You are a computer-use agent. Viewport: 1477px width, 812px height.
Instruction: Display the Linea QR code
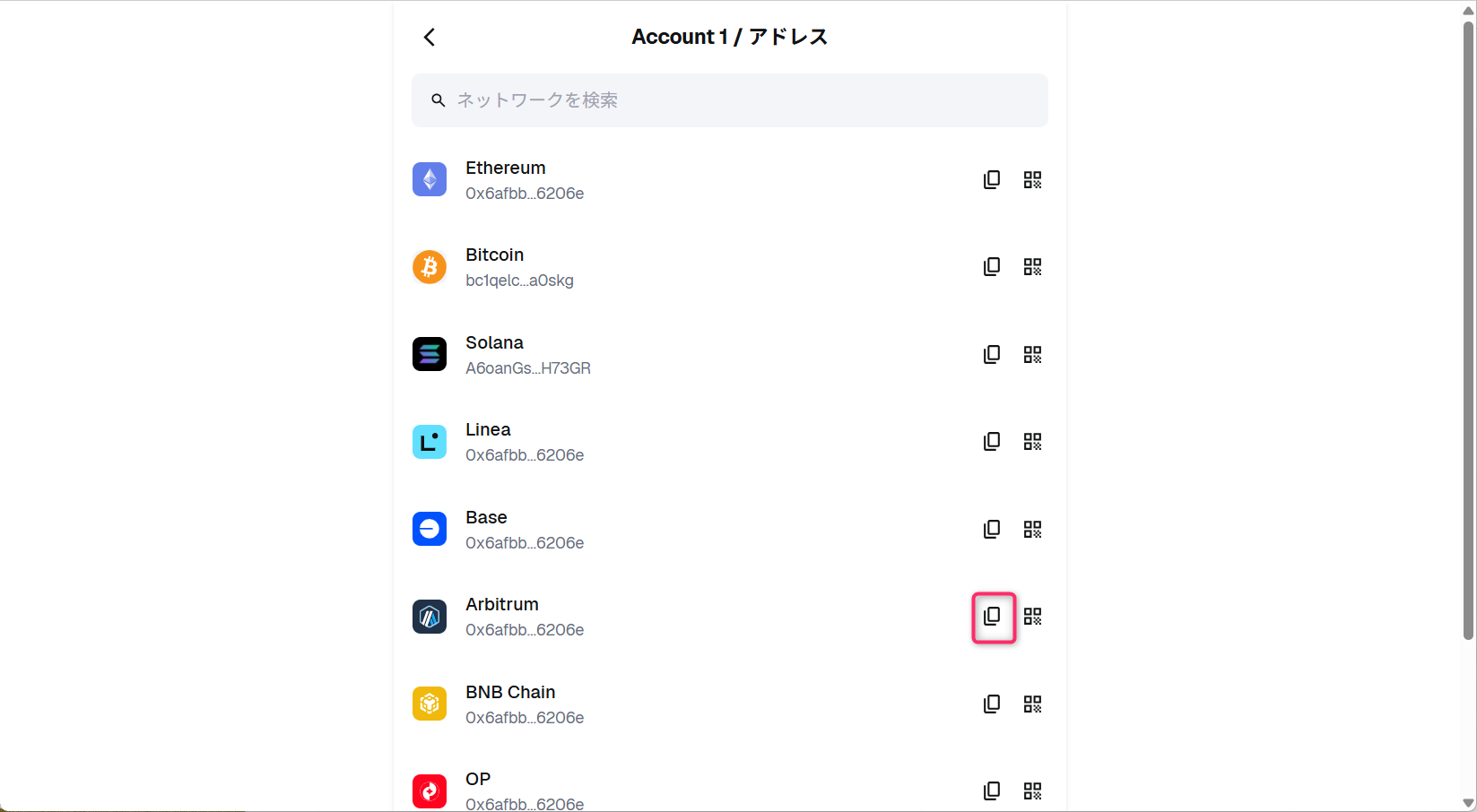[1033, 442]
